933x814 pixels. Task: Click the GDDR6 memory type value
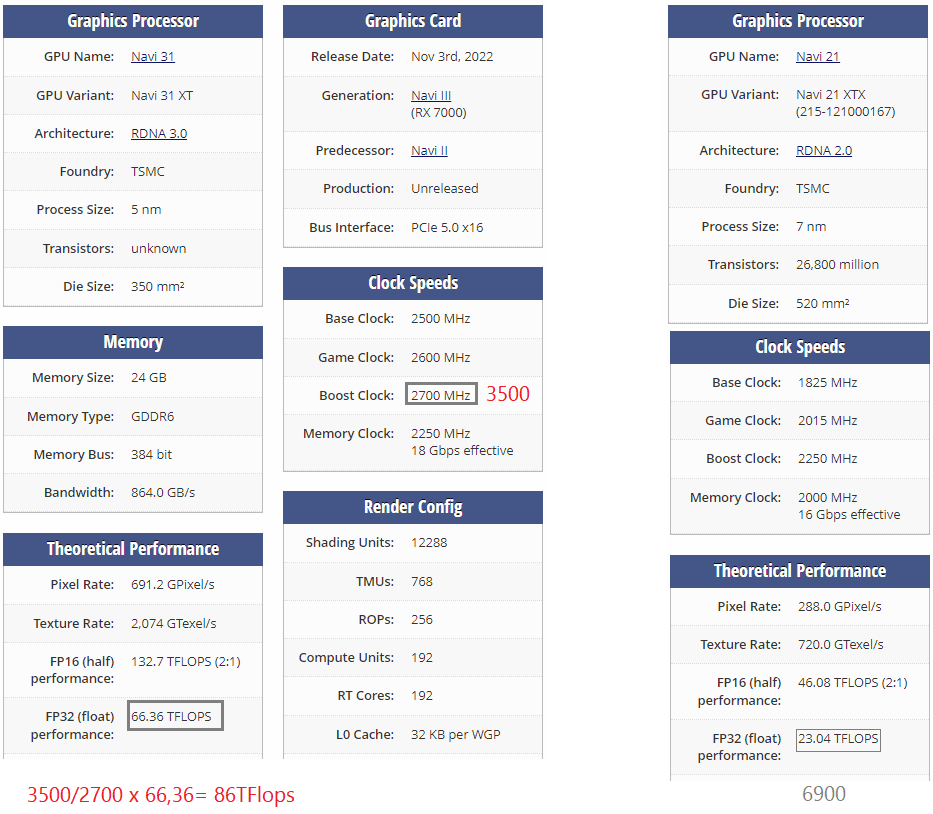click(152, 417)
